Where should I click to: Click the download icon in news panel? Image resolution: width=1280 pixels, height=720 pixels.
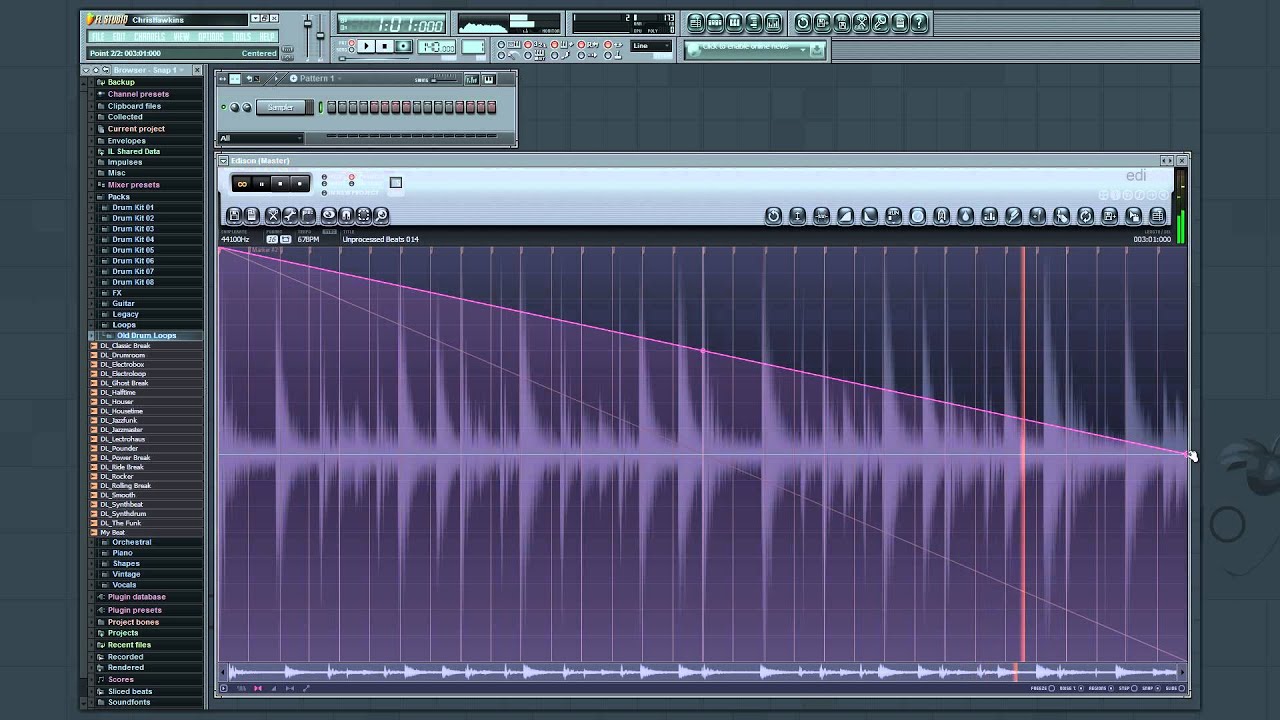[x=817, y=49]
